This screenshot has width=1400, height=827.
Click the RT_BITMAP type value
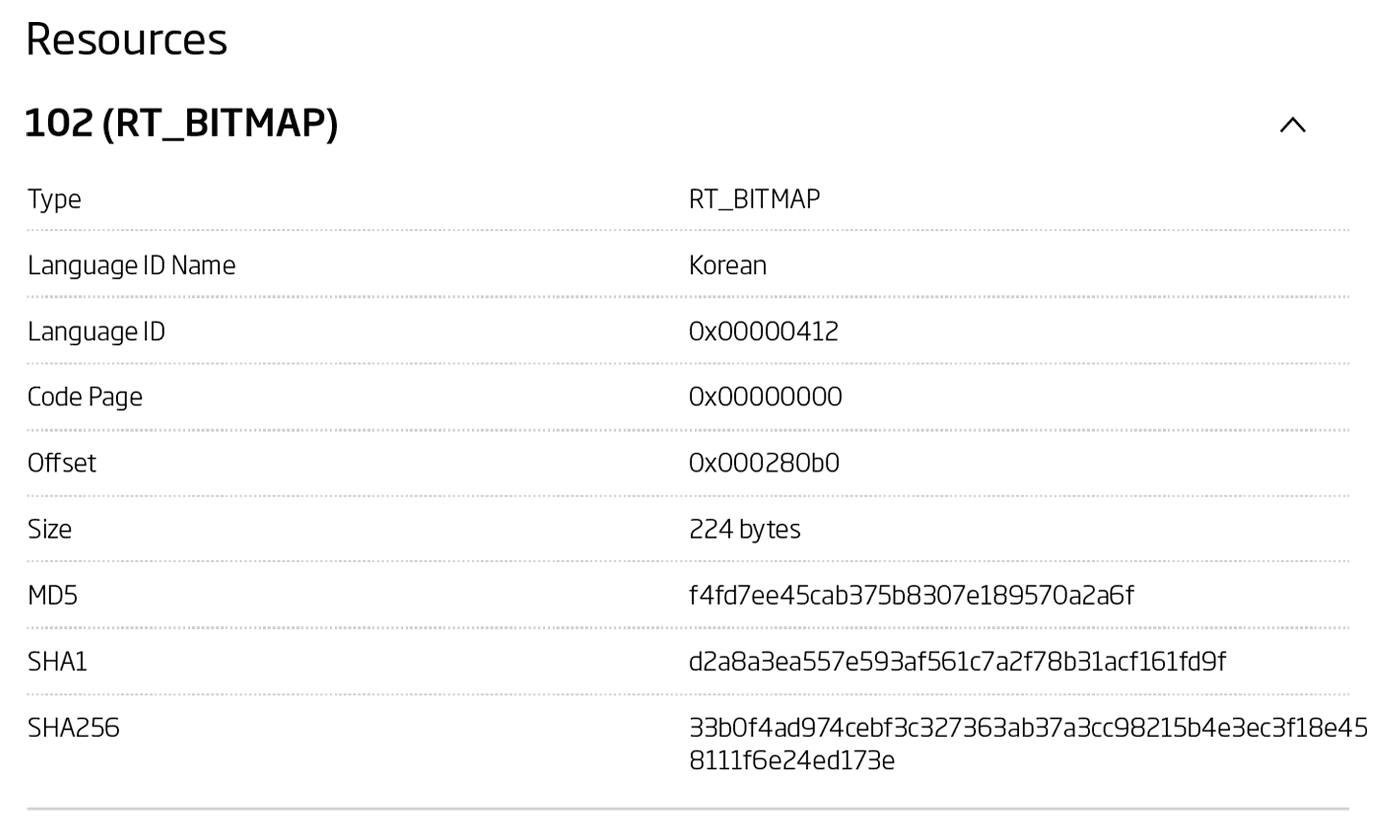coord(755,198)
